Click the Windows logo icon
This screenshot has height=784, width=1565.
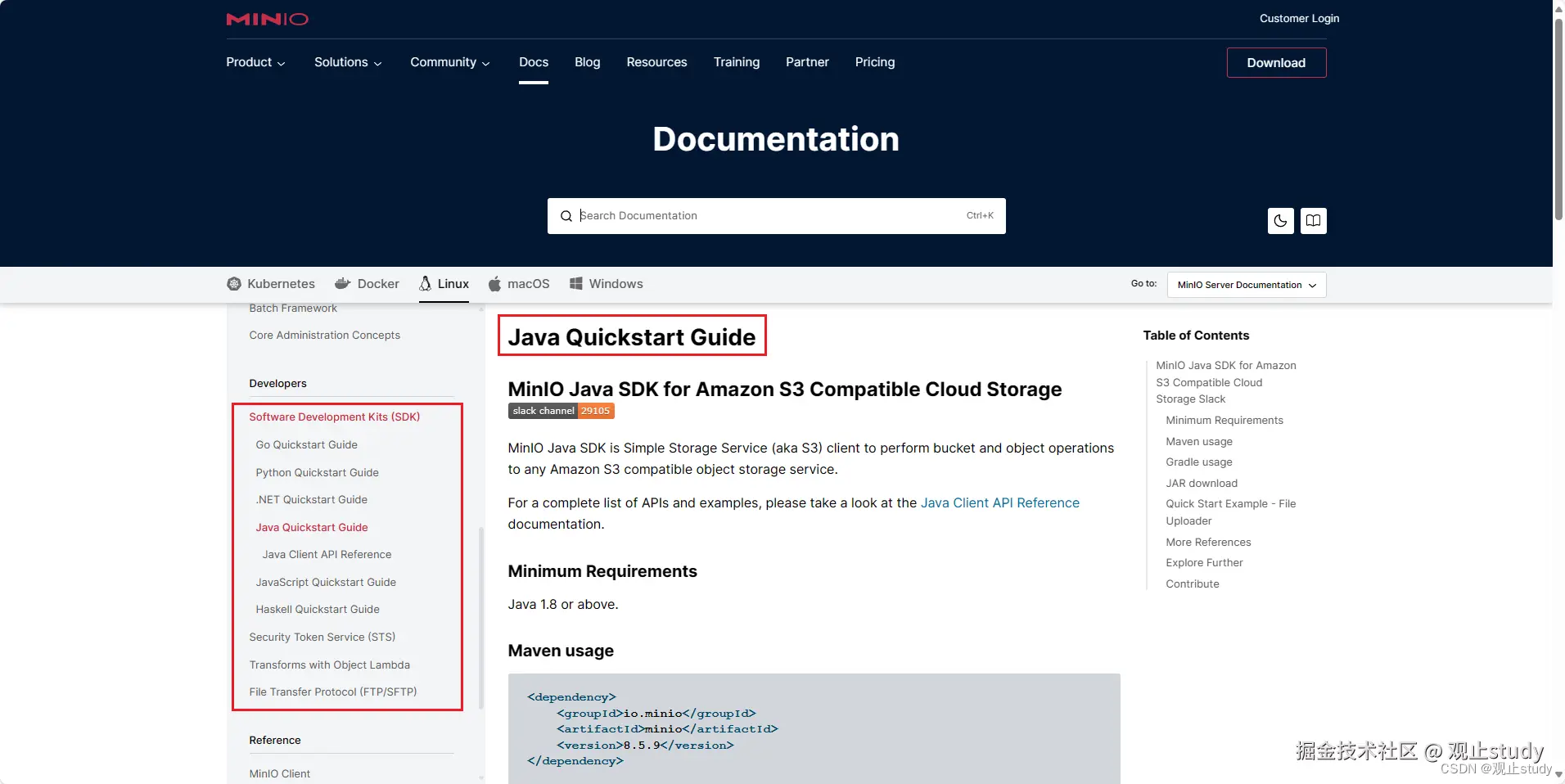click(x=576, y=283)
